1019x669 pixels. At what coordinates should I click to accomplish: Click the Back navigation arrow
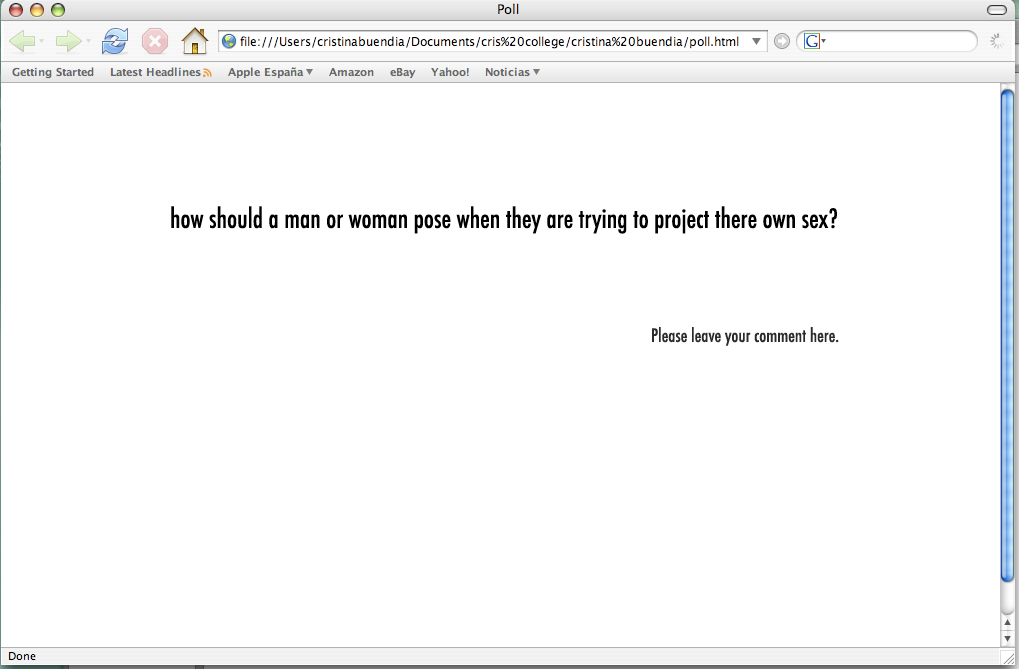[x=22, y=41]
